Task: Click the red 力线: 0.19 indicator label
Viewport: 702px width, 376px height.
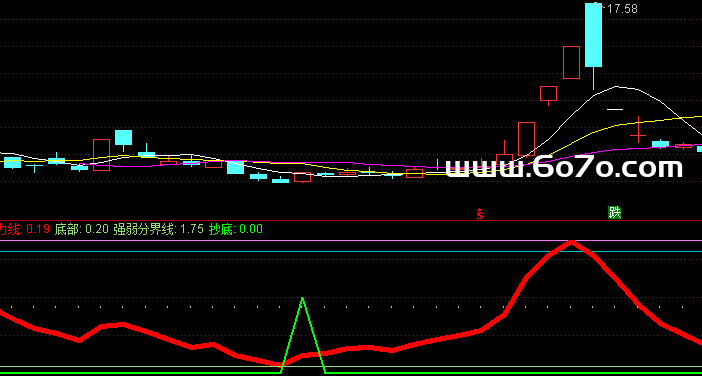Action: click(24, 230)
